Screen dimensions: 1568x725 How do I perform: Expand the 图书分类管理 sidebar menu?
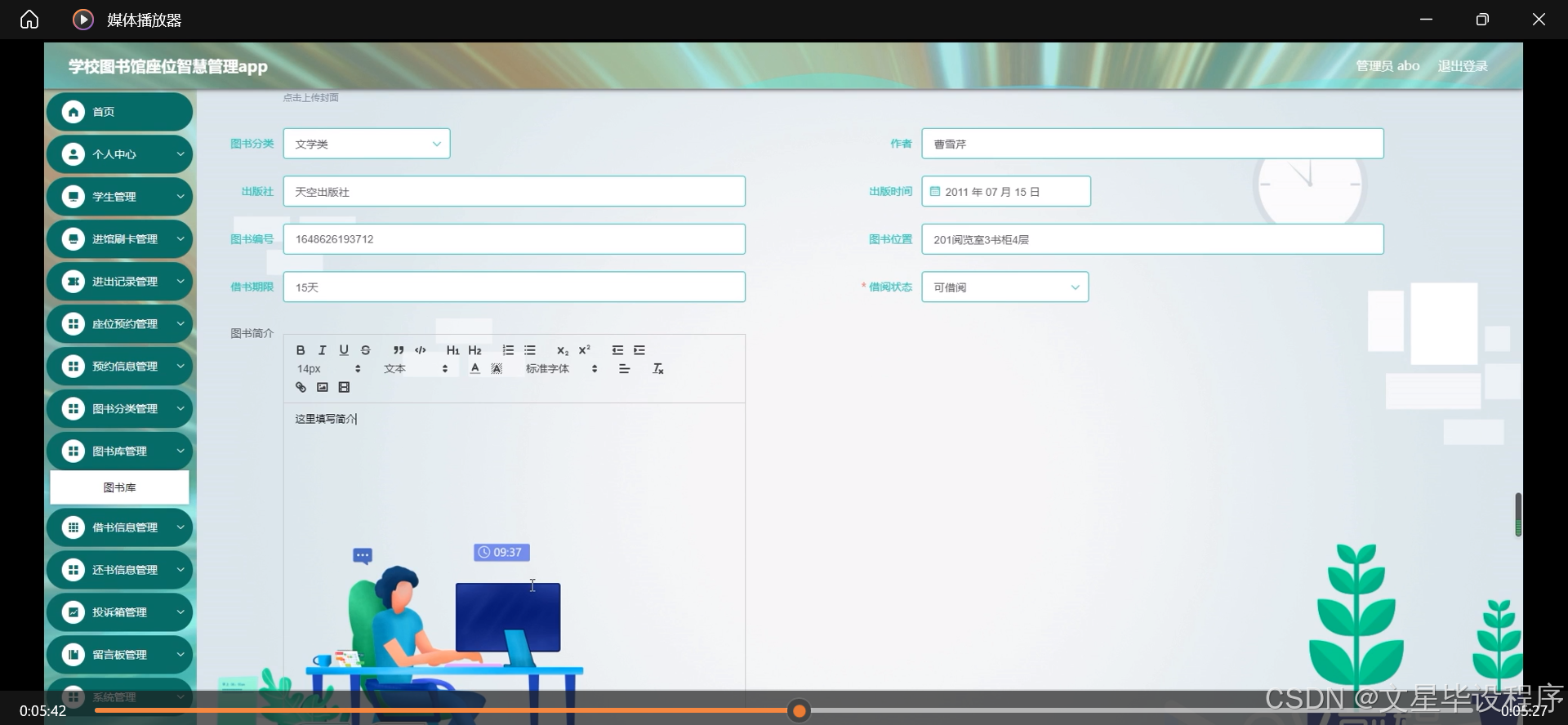pyautogui.click(x=119, y=409)
